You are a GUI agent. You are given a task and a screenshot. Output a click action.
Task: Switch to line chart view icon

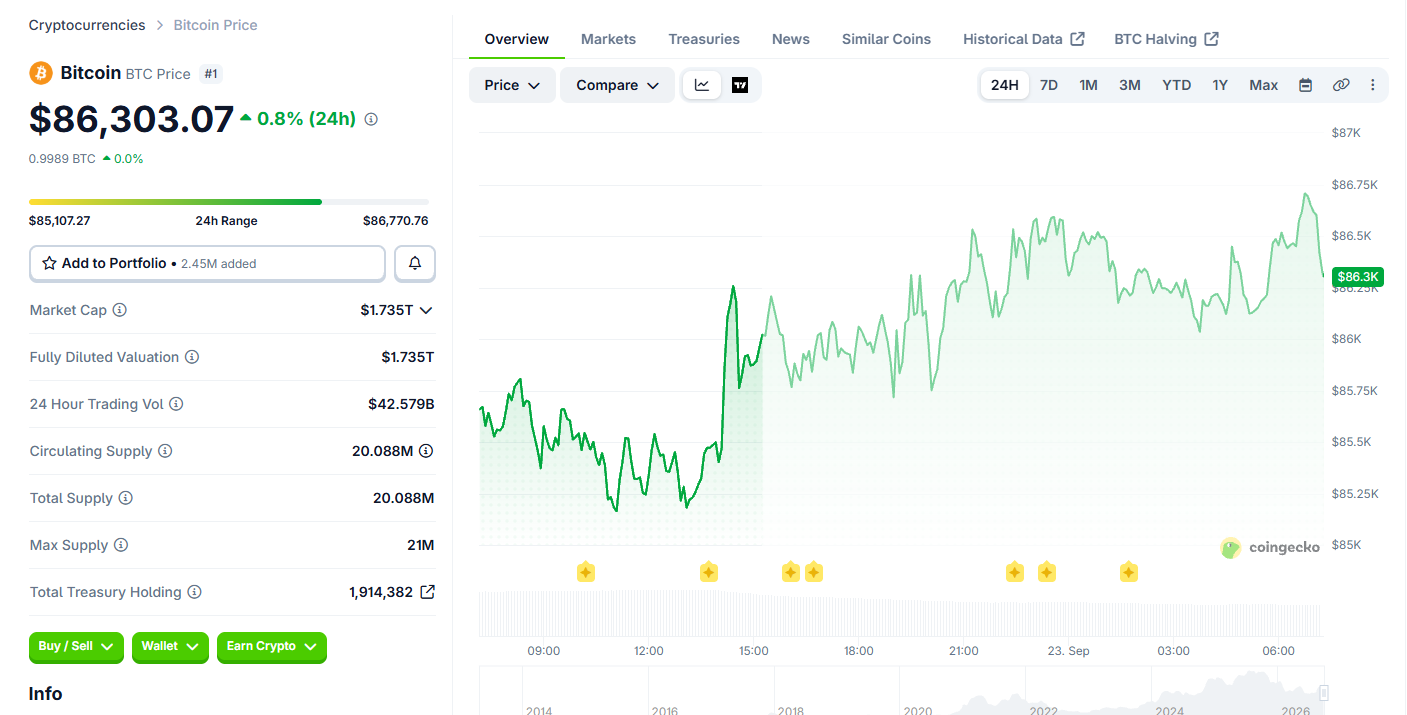coord(702,85)
